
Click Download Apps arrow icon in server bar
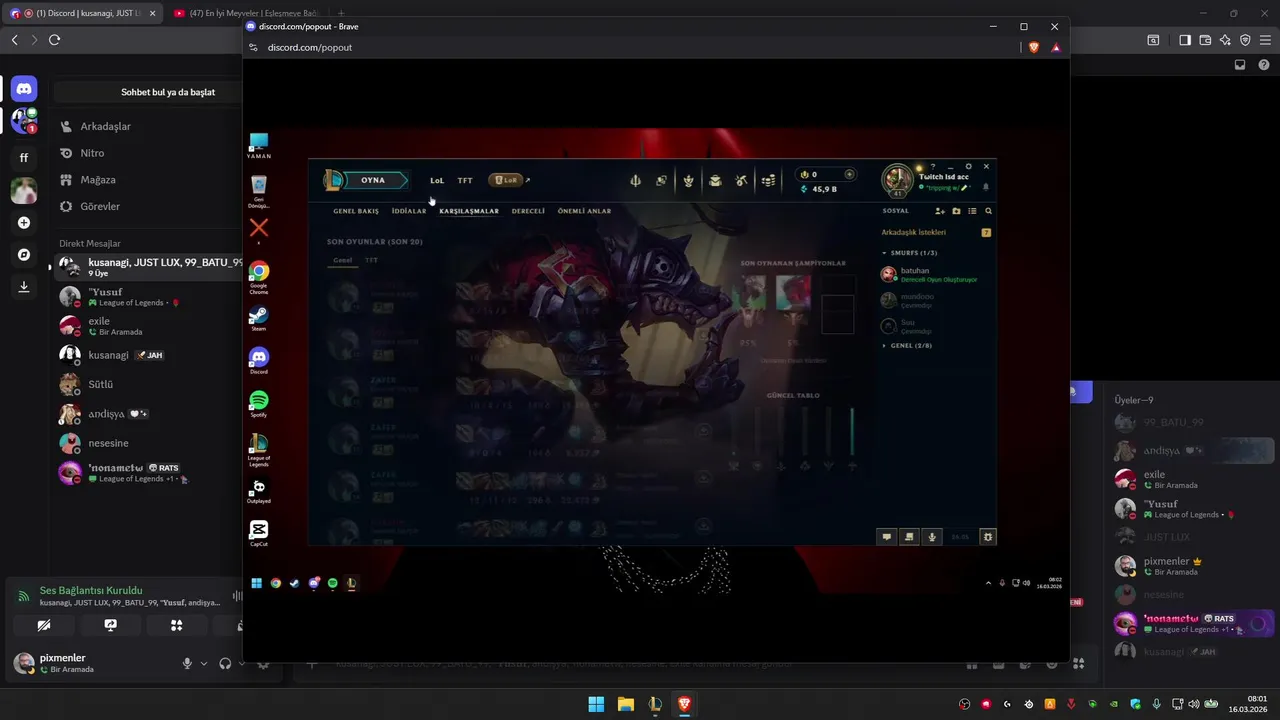(x=24, y=287)
